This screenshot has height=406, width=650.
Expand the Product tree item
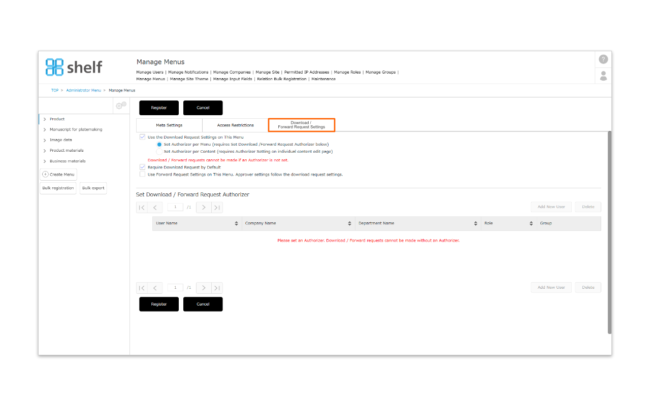coord(45,119)
